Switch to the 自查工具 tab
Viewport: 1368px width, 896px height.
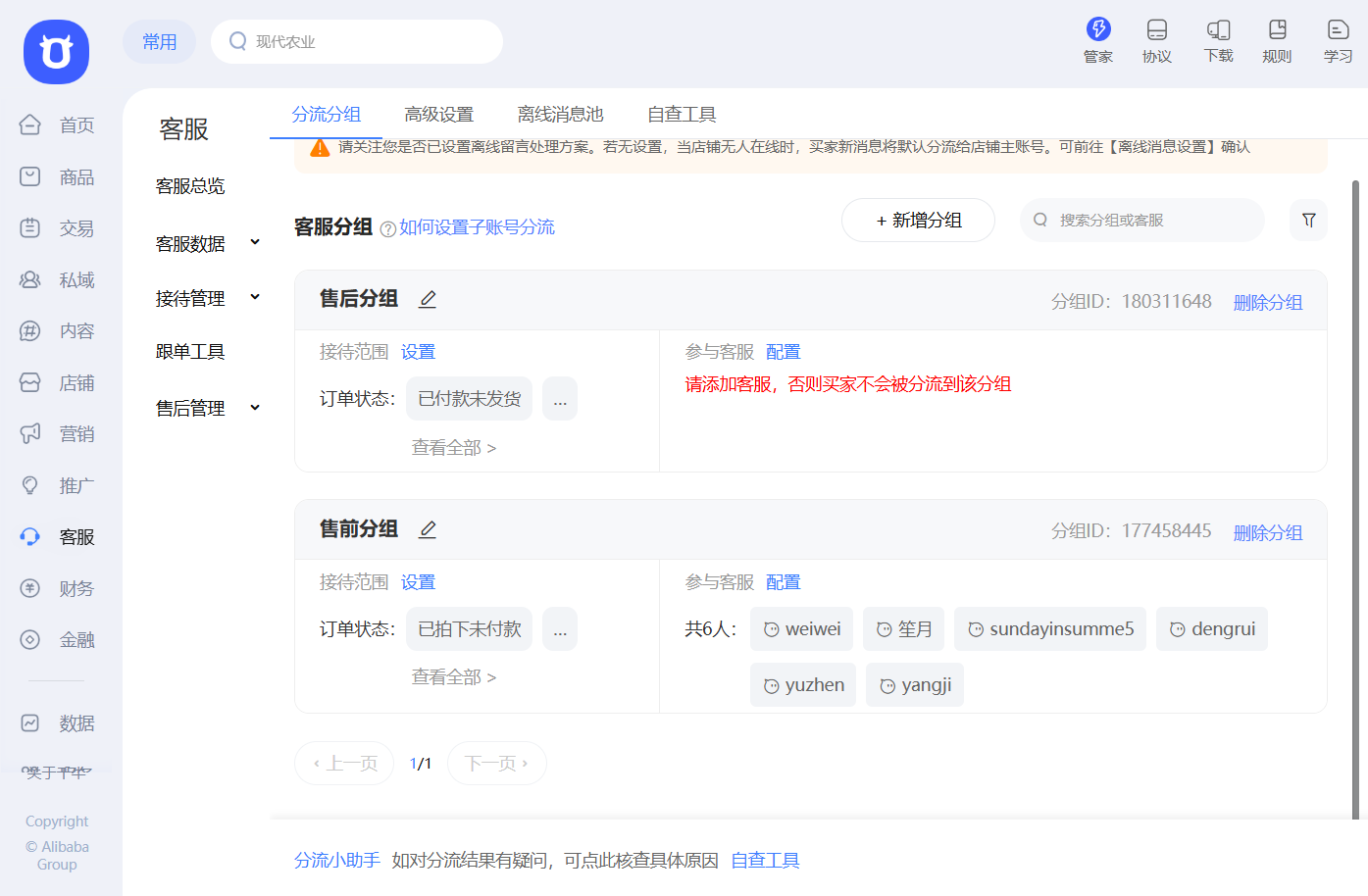(x=682, y=115)
